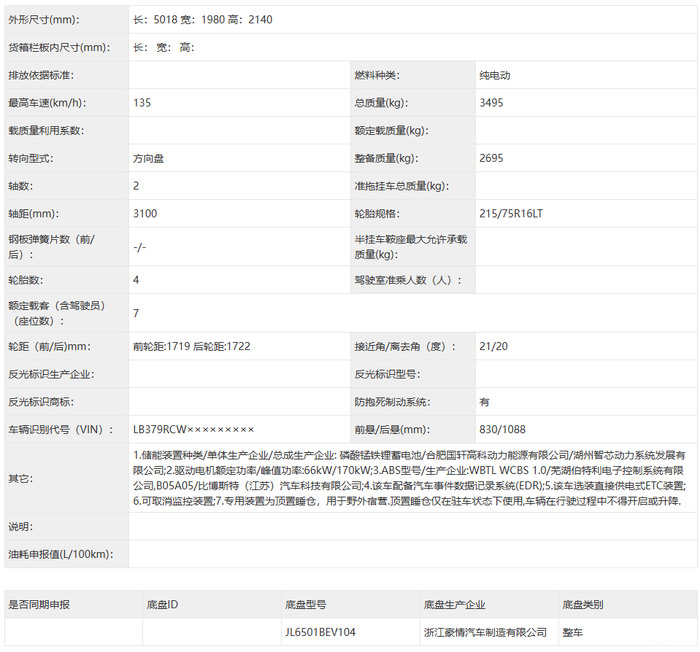
Task: Select the 防抱死制动系统 value 有
Action: tap(484, 401)
